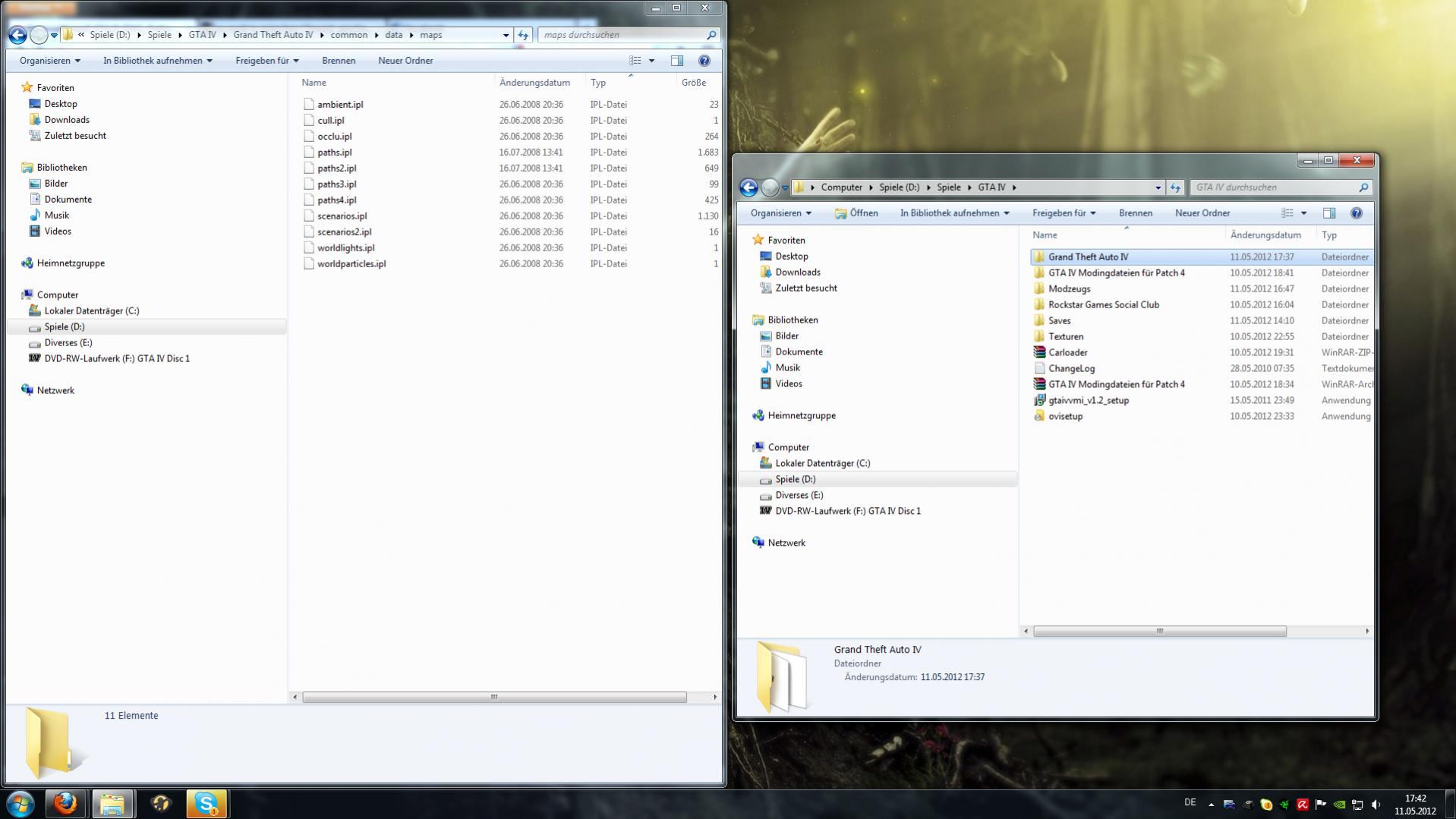Select Musik in maps window sidebar

tap(56, 216)
